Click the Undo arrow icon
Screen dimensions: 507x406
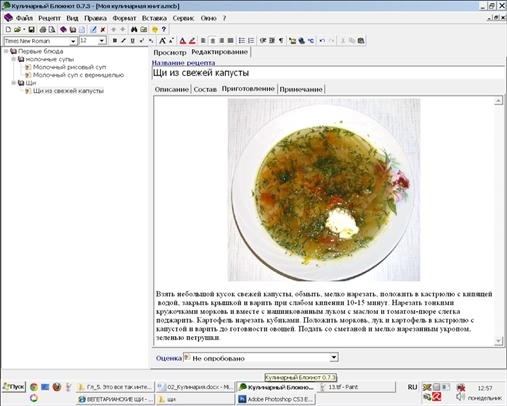pos(322,41)
